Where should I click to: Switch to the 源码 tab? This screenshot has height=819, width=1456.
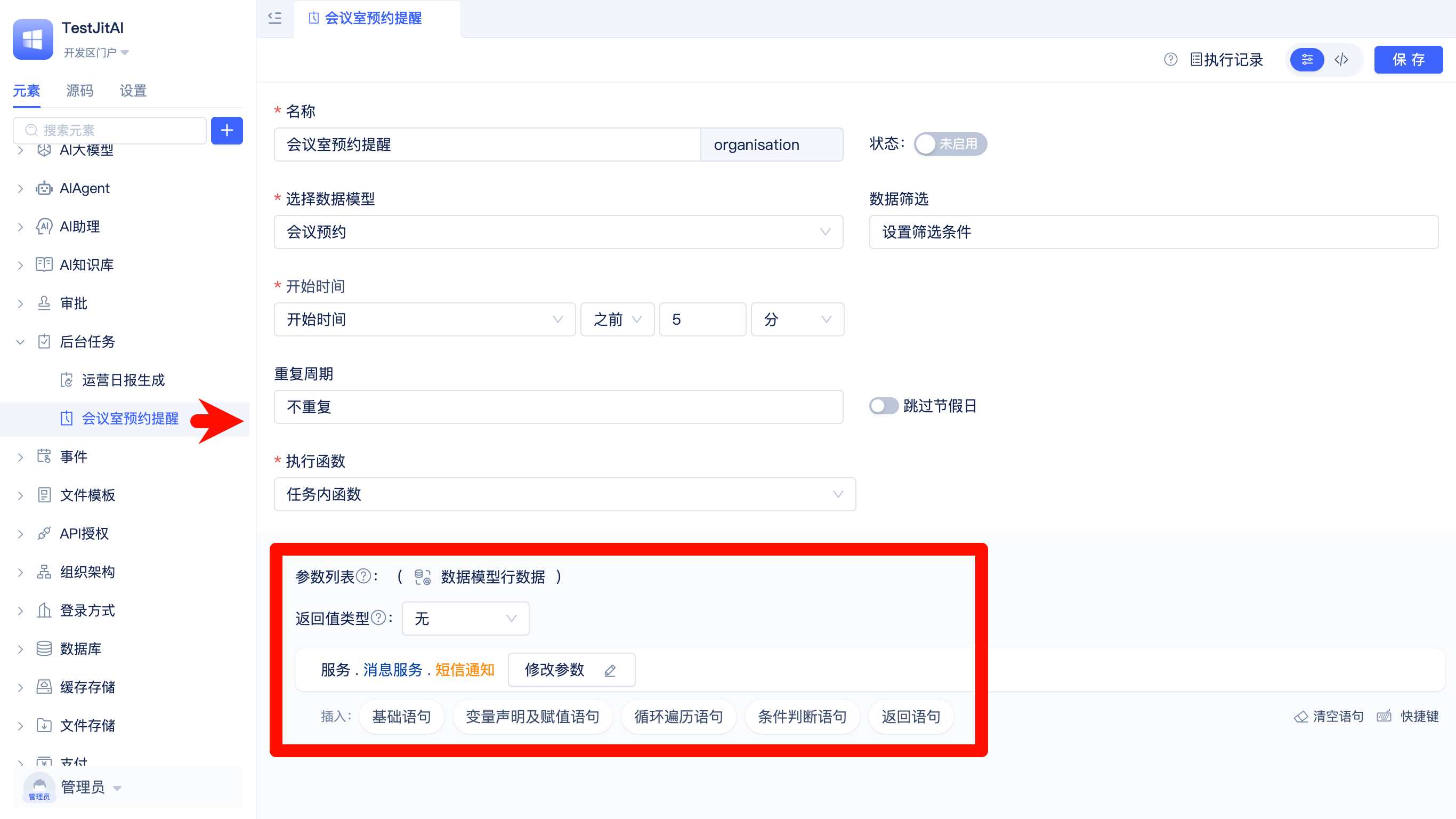[x=80, y=91]
